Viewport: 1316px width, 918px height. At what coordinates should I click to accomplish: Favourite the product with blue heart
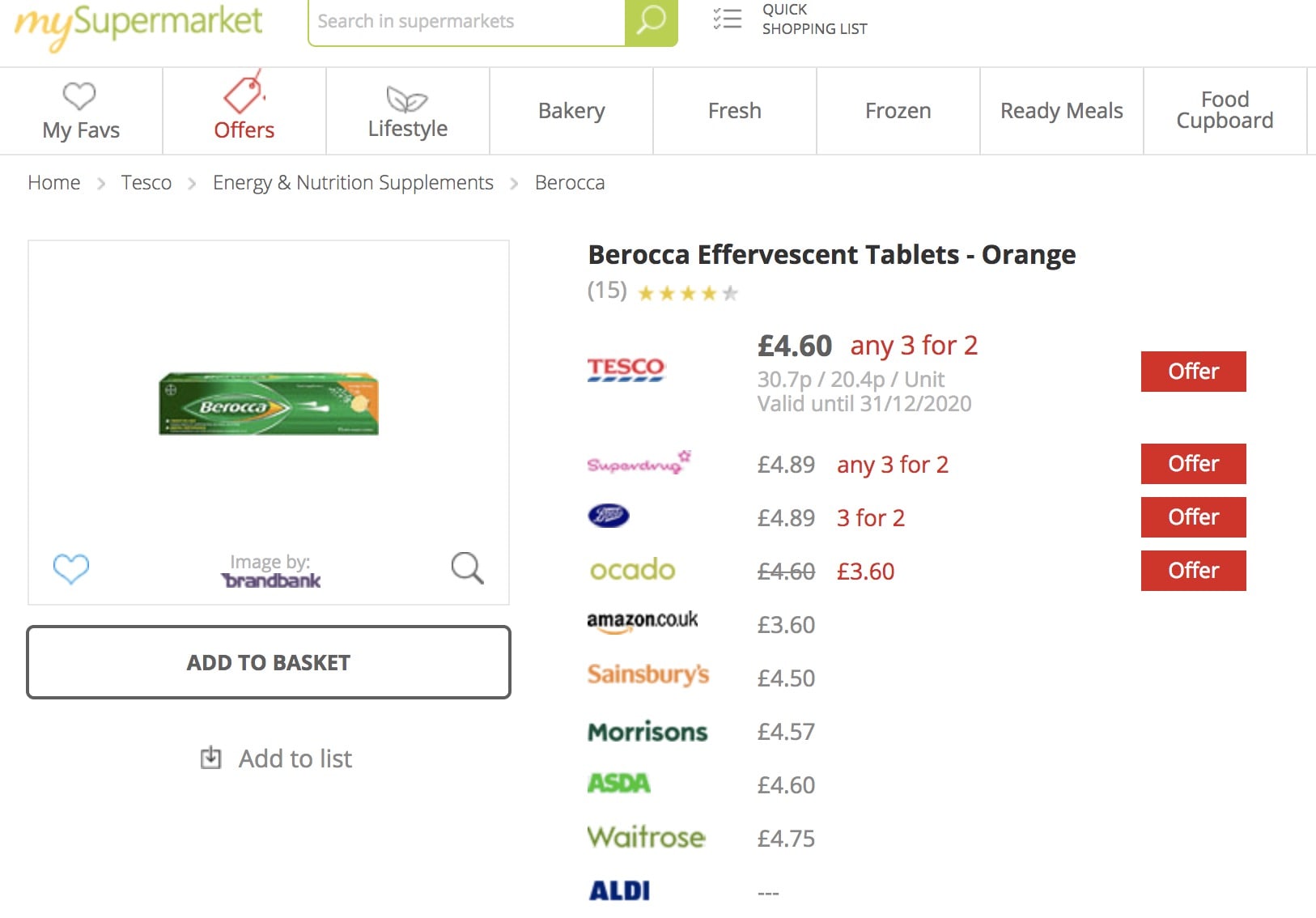point(71,568)
